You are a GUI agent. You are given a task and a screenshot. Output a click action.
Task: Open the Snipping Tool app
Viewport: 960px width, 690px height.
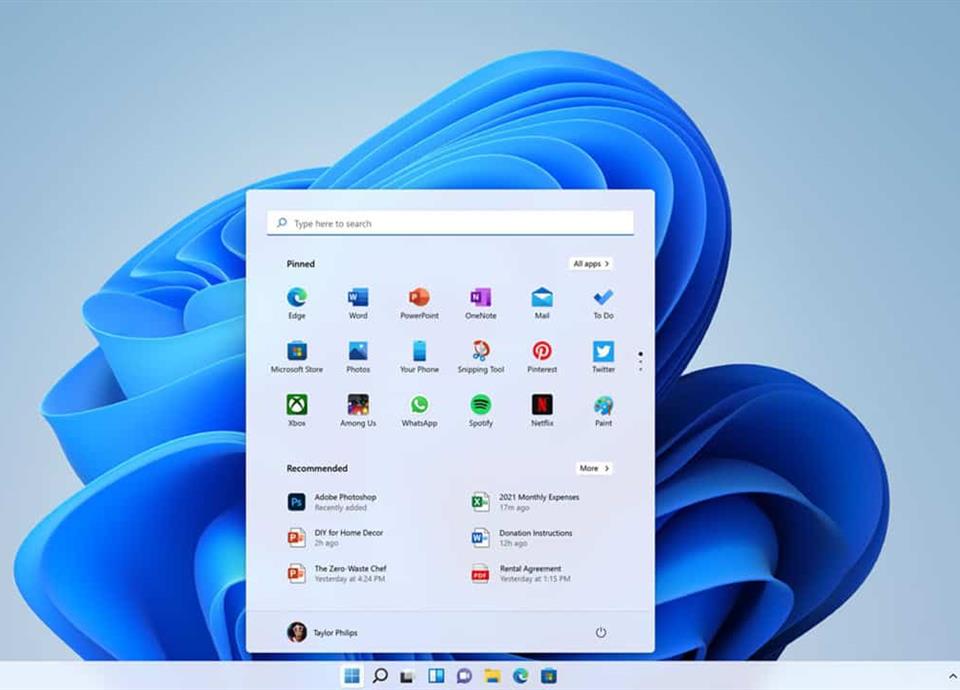480,352
